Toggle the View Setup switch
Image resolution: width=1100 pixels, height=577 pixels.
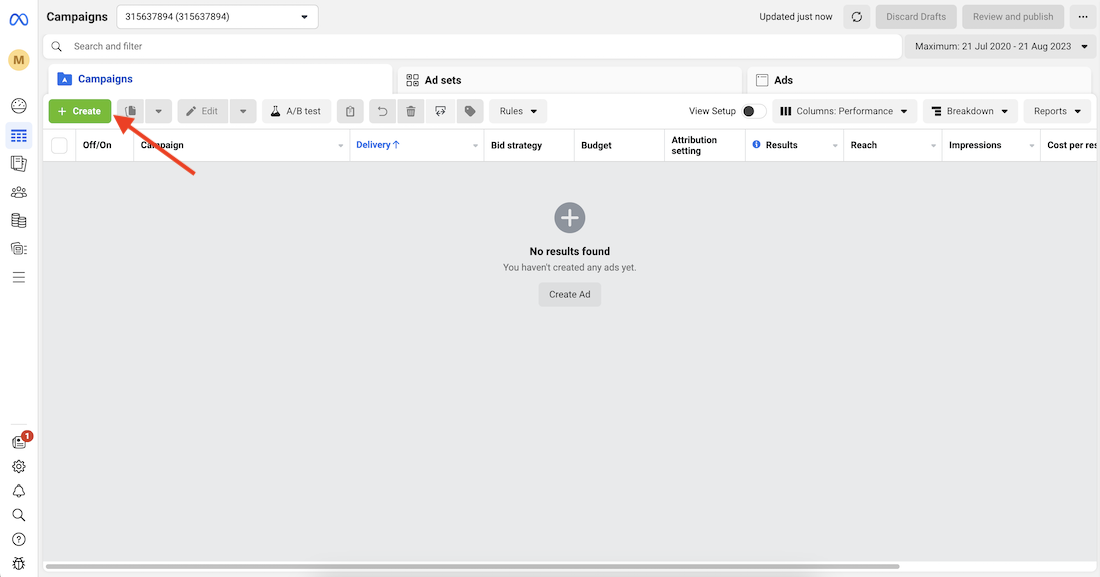[x=754, y=111]
